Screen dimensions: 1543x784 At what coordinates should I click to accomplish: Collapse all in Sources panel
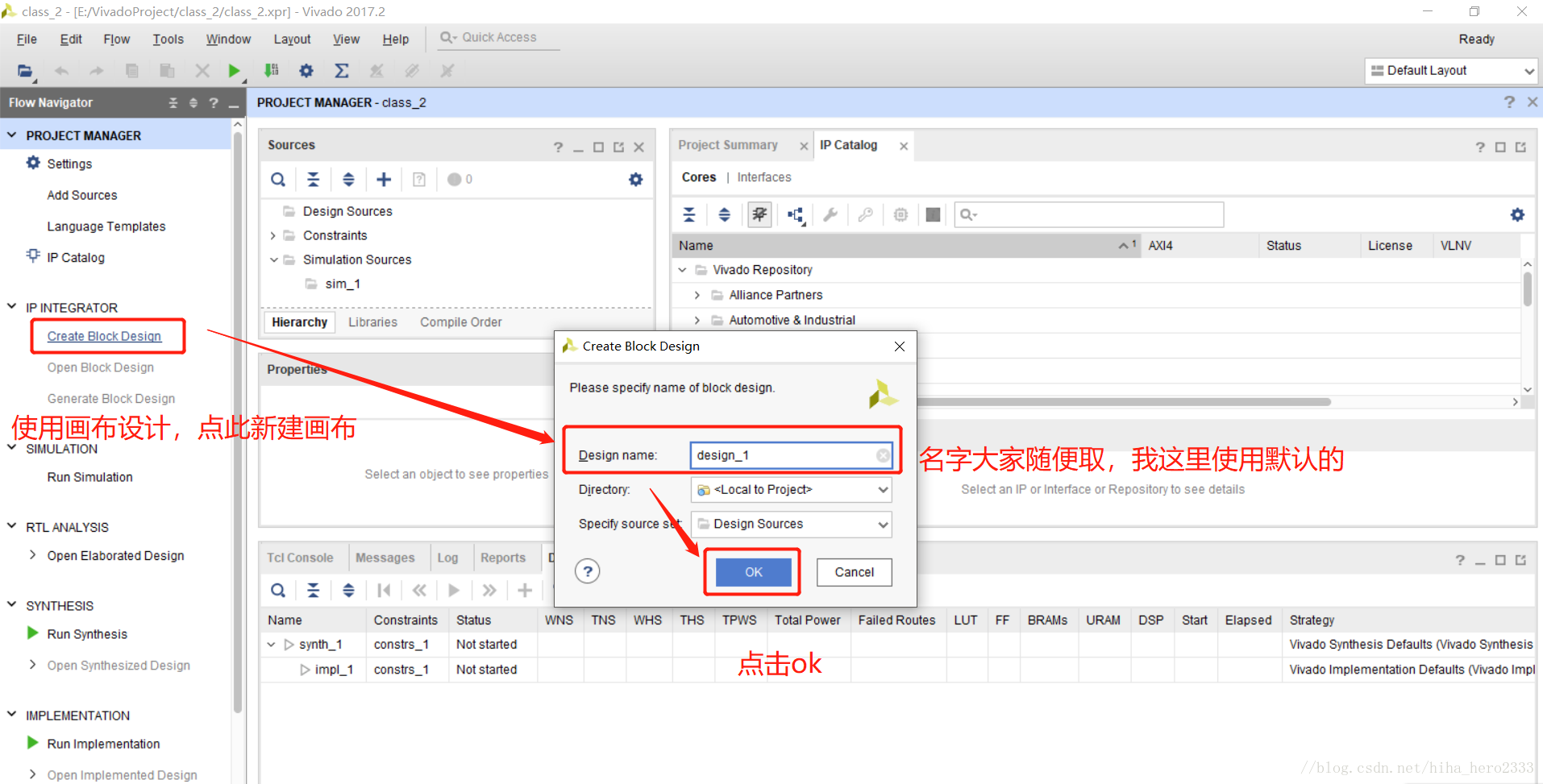tap(314, 180)
